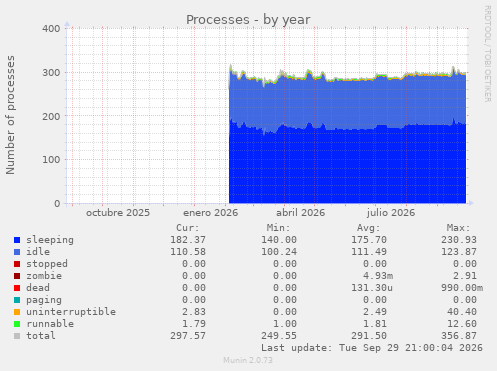Select the 'runnable' legend label

click(x=50, y=324)
